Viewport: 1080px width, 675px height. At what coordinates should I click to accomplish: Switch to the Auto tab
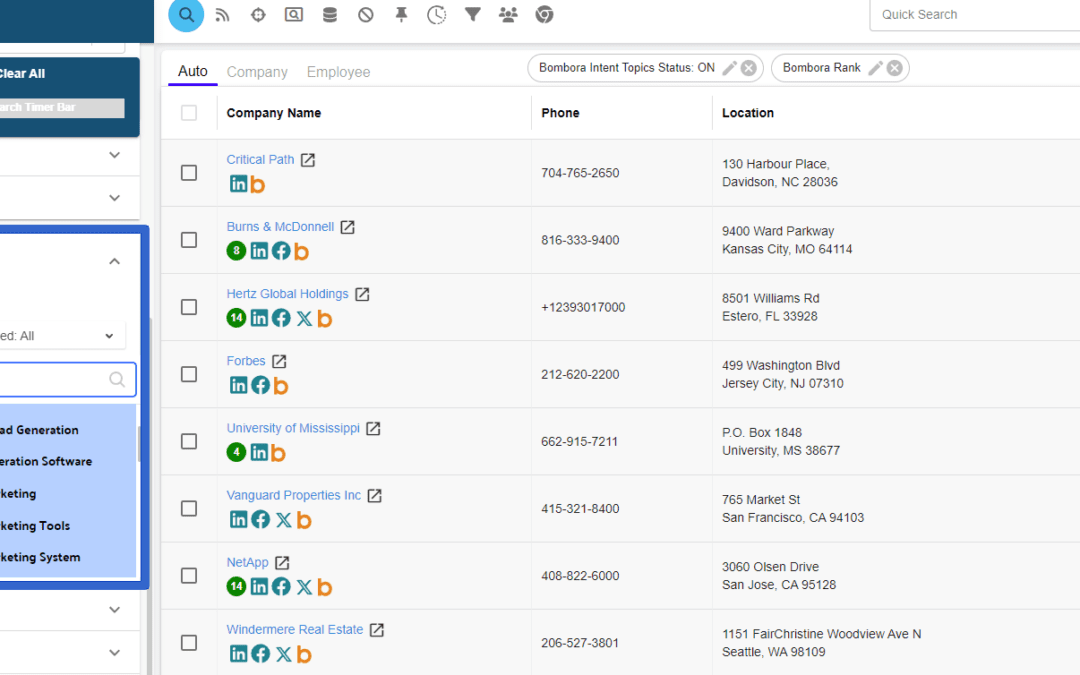pos(193,71)
